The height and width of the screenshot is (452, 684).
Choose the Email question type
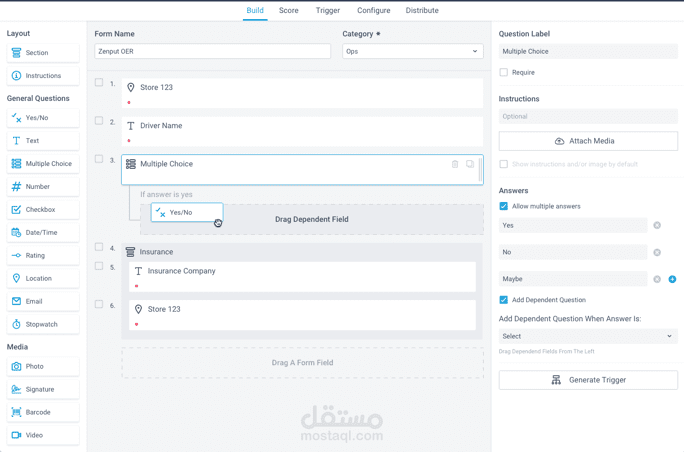pyautogui.click(x=43, y=301)
